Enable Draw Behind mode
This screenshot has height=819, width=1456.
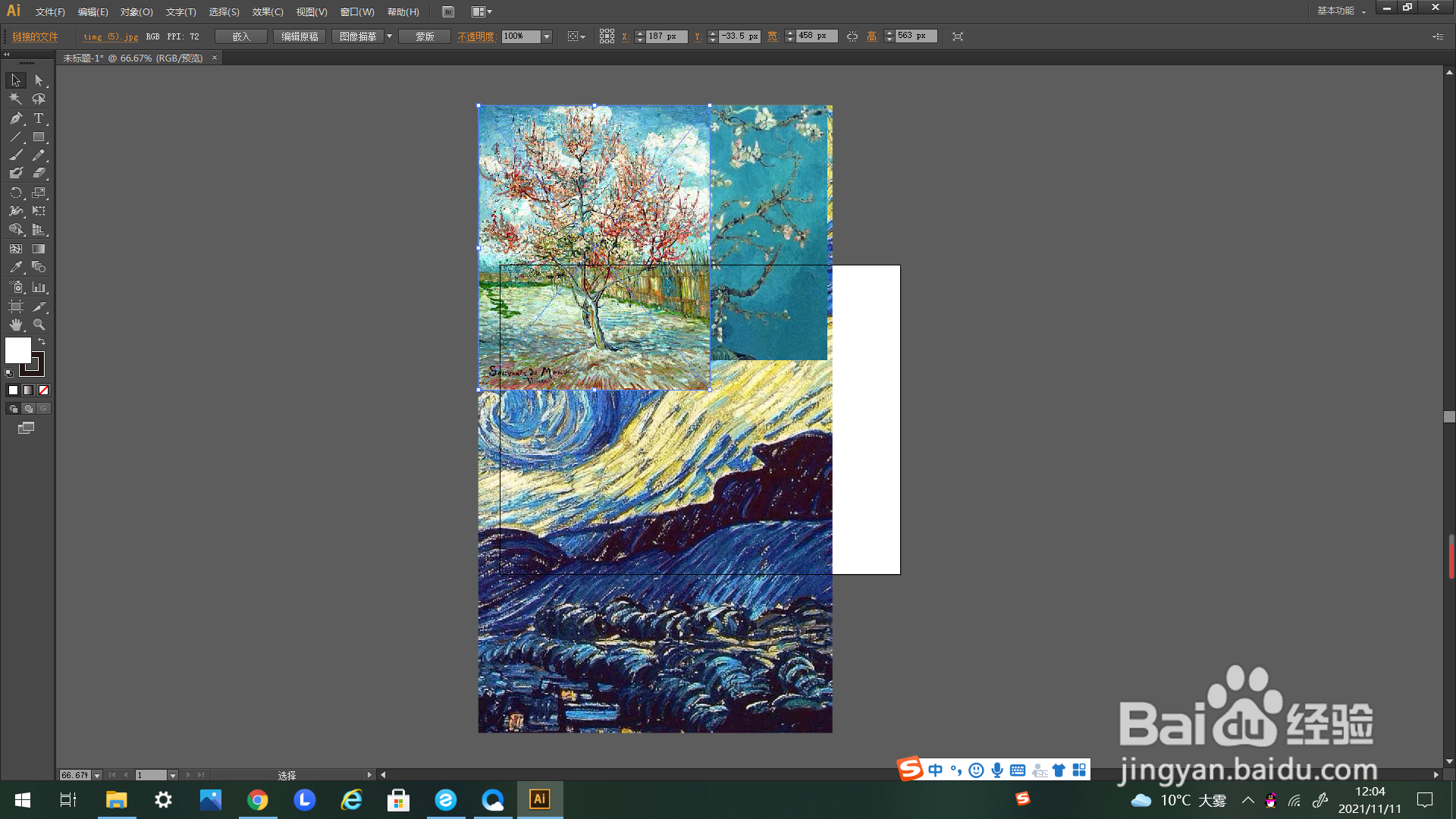pos(28,409)
